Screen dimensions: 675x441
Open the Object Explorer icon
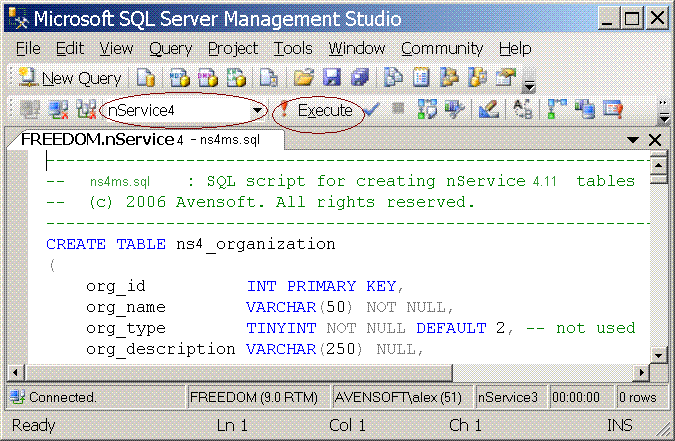click(449, 78)
